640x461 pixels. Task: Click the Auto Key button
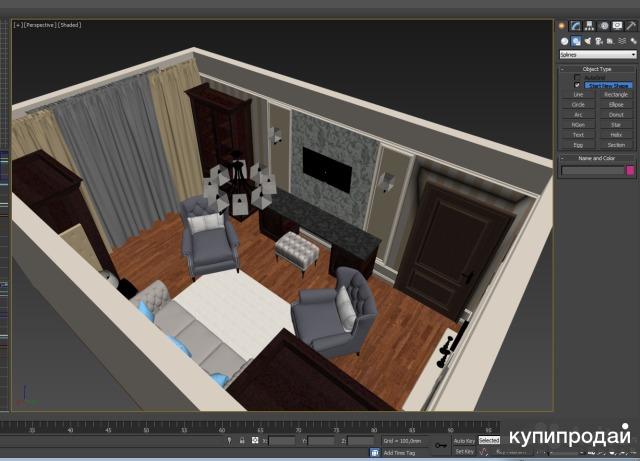[464, 440]
